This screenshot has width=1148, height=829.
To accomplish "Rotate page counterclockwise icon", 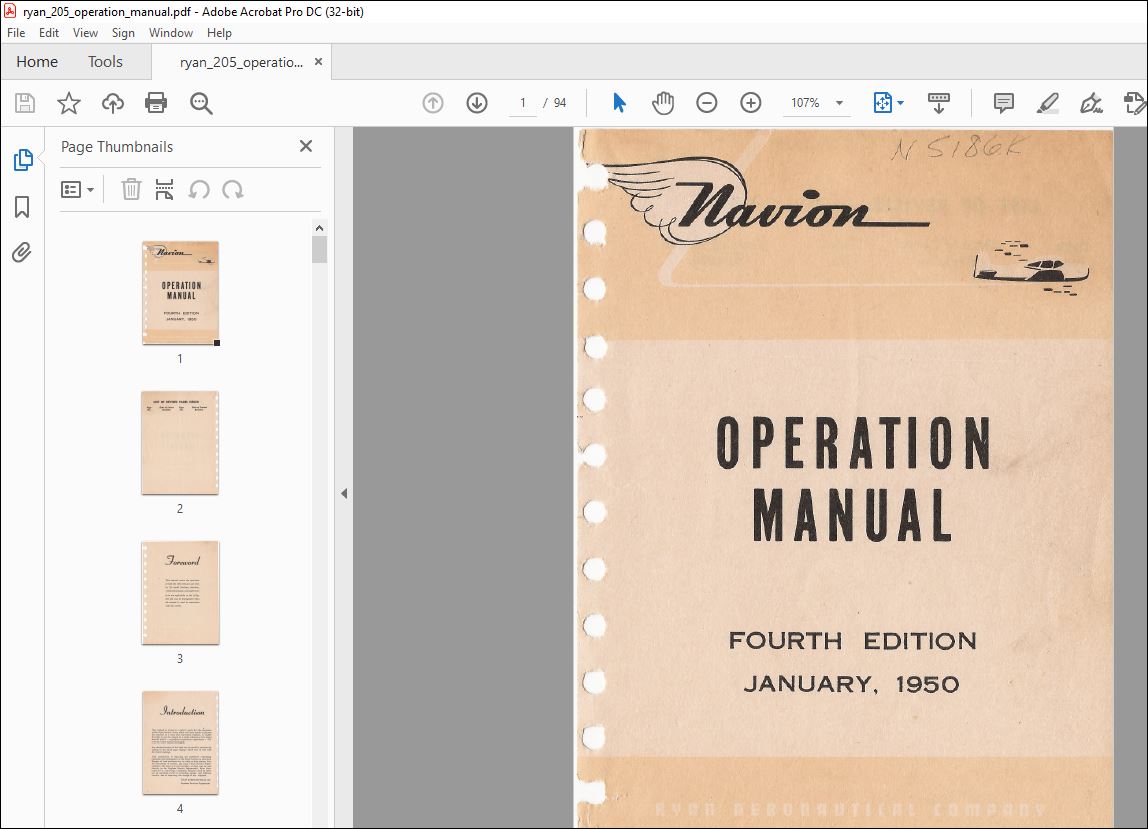I will 199,190.
